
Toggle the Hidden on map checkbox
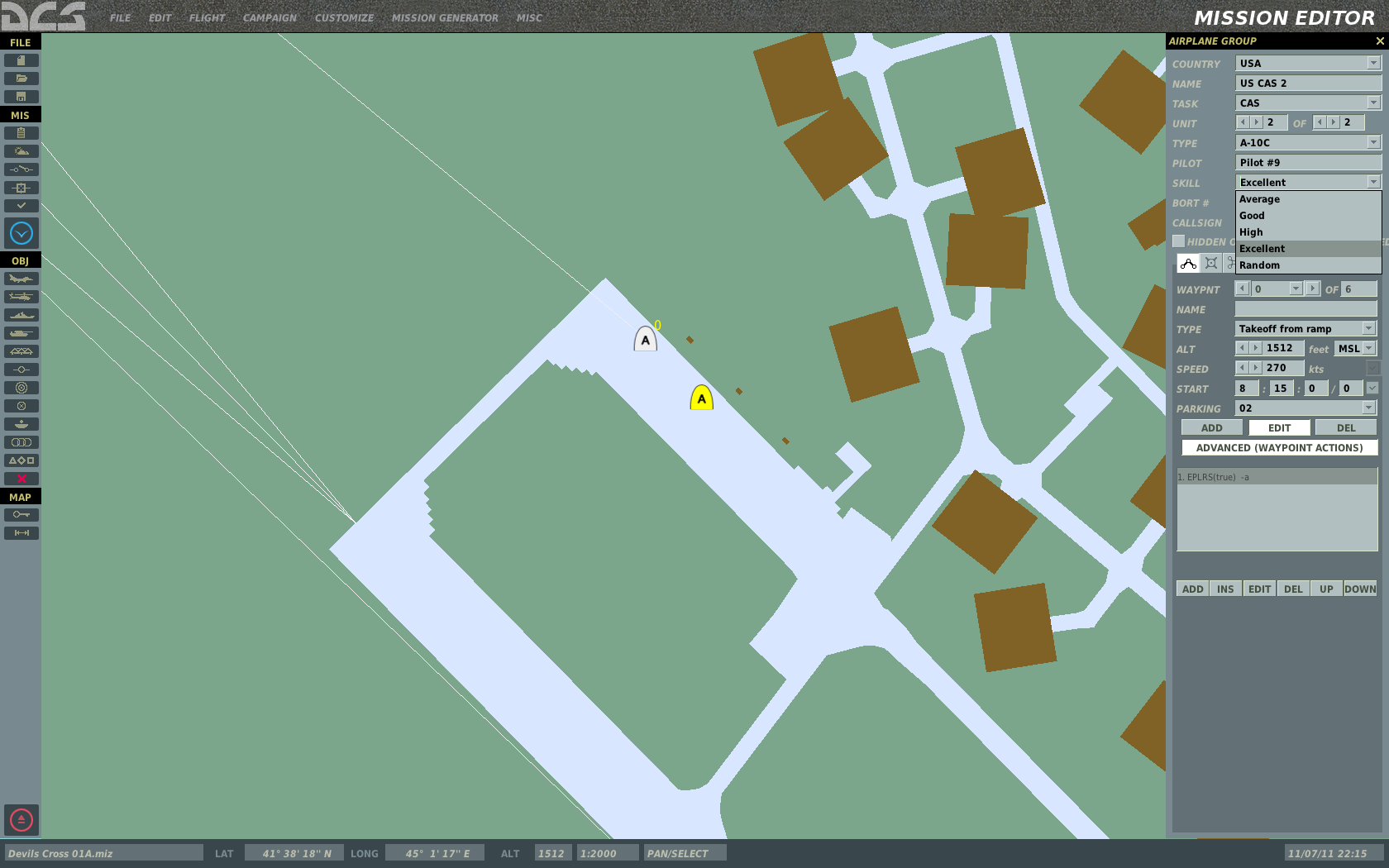point(1179,241)
